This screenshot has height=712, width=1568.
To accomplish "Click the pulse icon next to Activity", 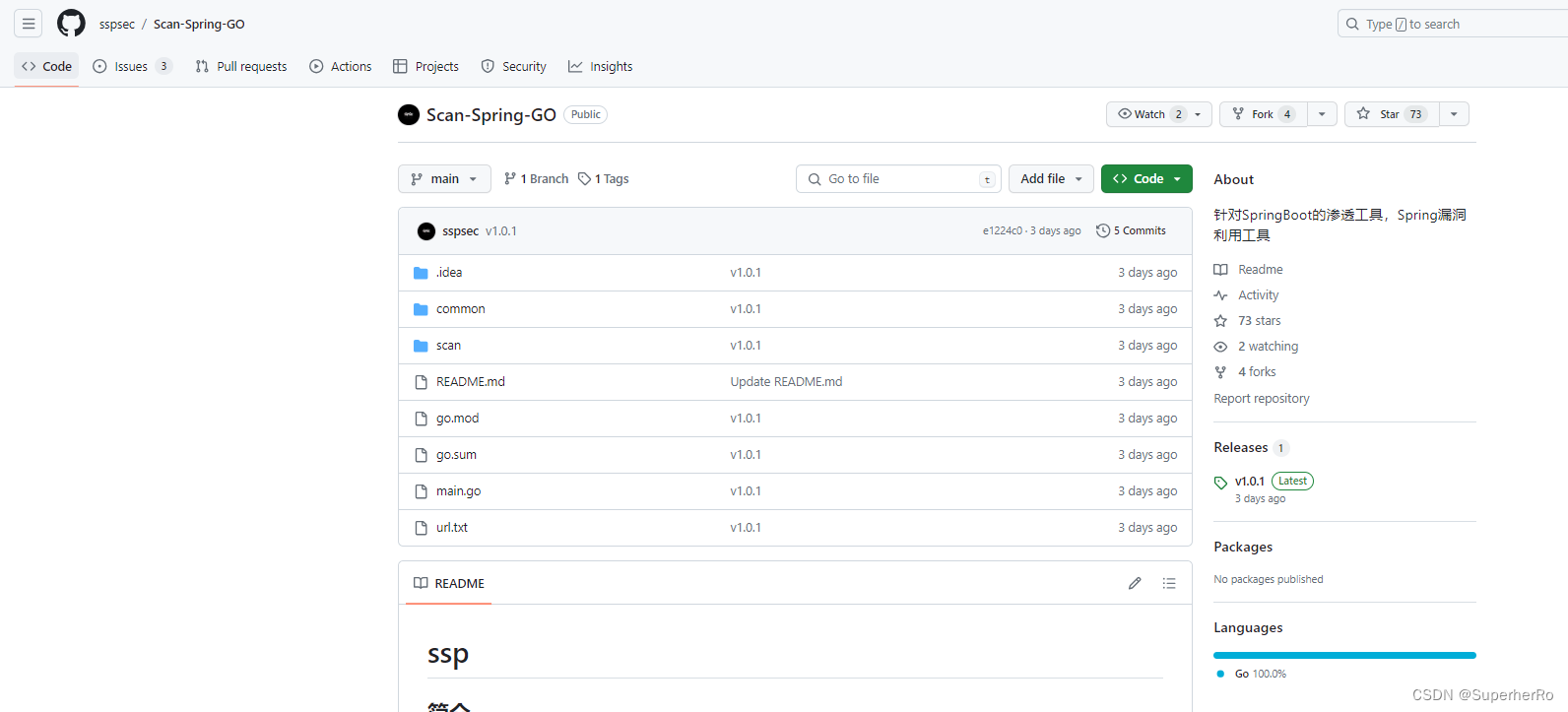I will tap(1220, 295).
